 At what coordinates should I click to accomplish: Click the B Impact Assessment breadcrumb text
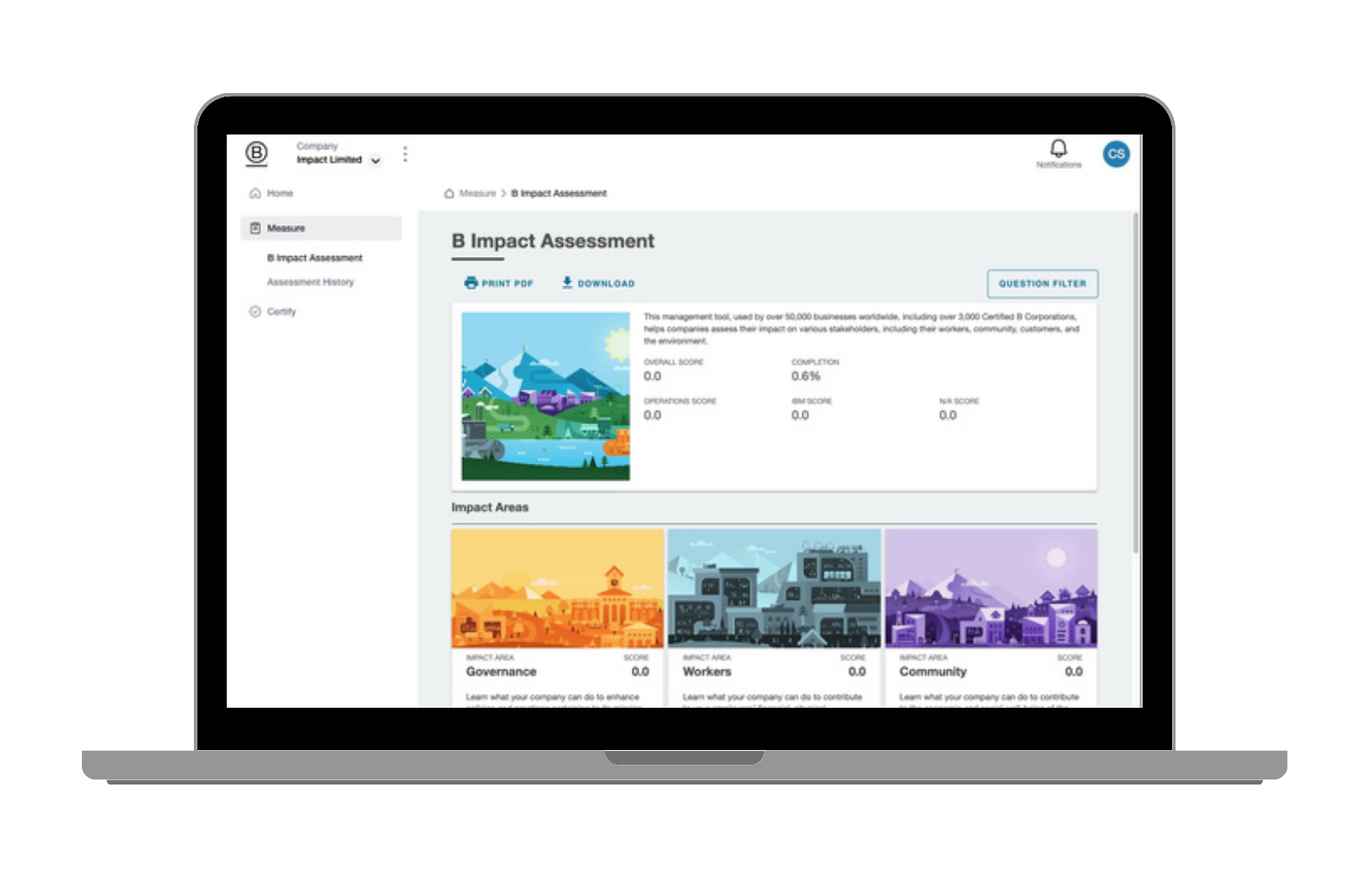point(558,193)
